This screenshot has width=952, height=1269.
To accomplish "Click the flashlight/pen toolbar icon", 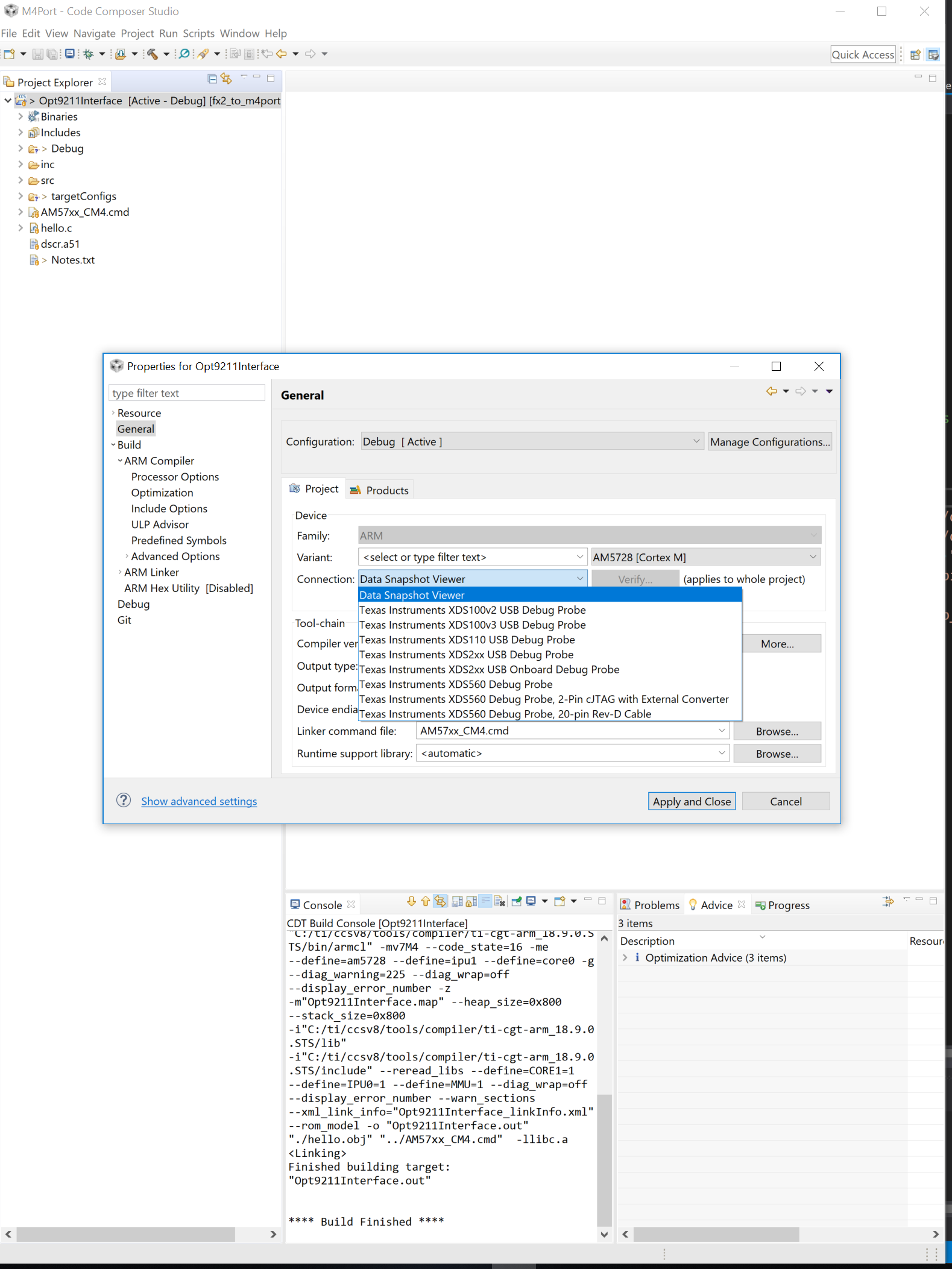I will (x=204, y=54).
